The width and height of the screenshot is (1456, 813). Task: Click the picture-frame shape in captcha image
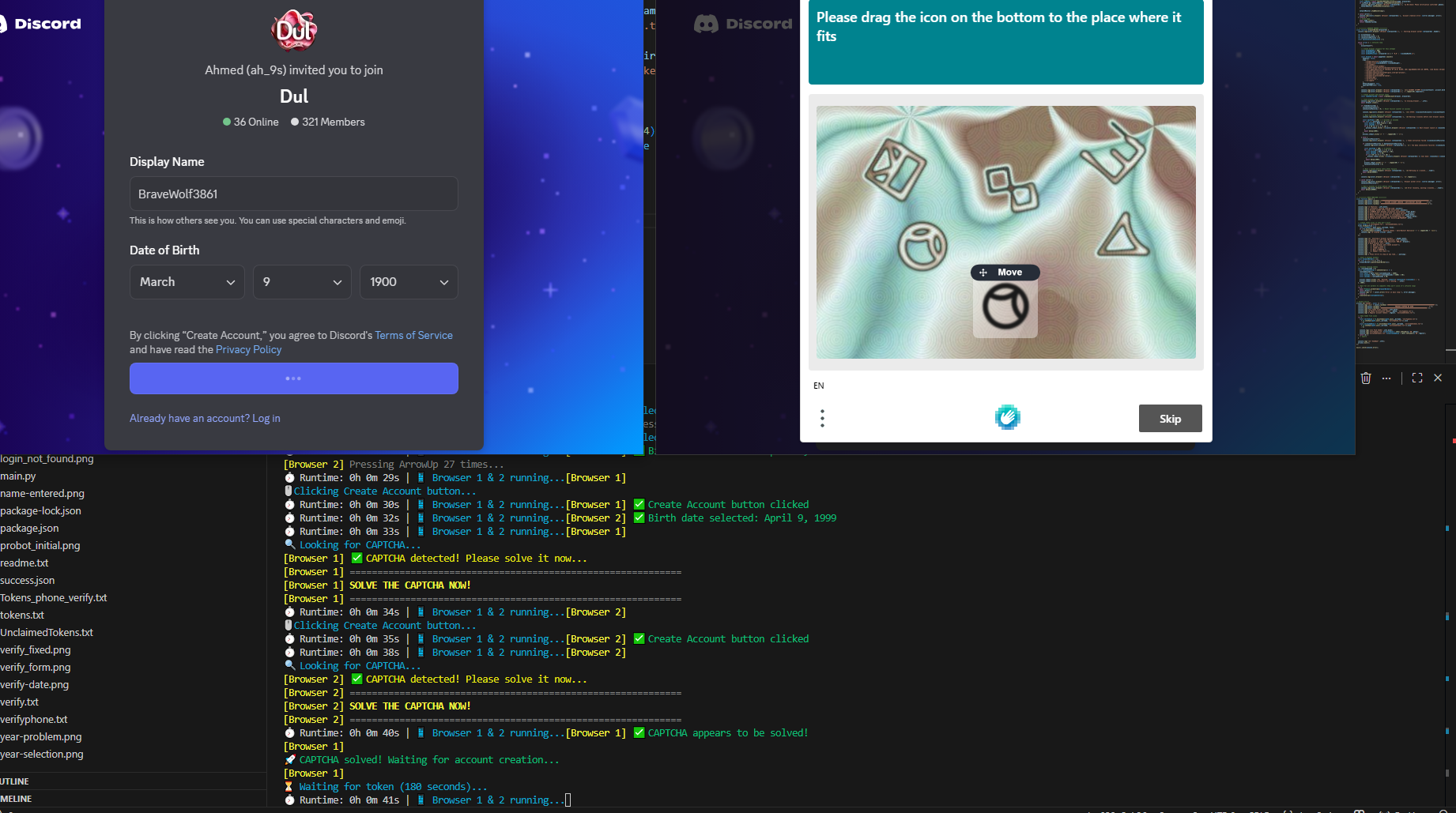[895, 169]
